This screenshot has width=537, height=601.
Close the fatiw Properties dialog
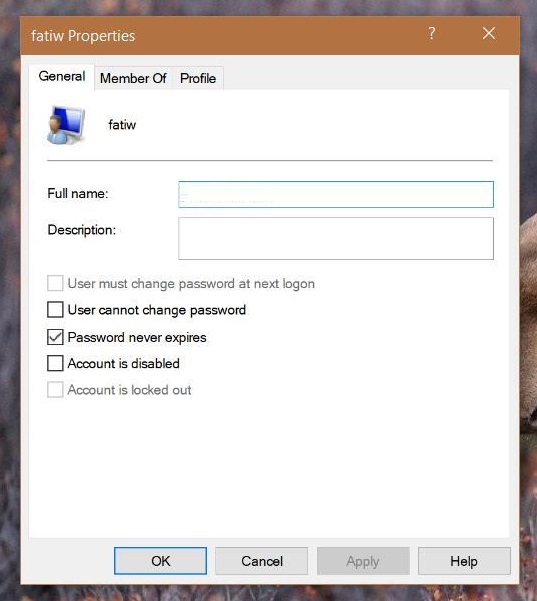click(489, 34)
